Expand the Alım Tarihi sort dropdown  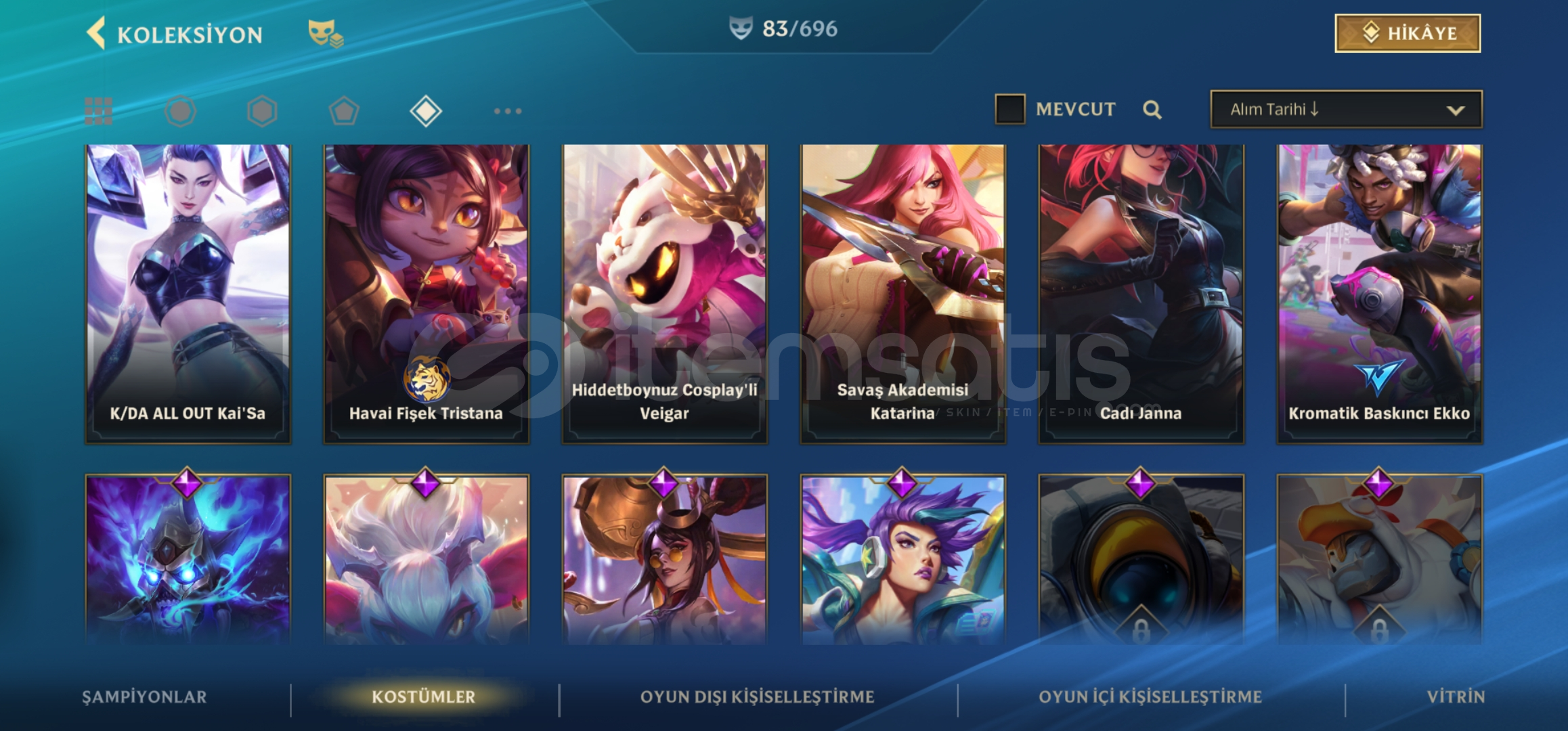(1346, 109)
